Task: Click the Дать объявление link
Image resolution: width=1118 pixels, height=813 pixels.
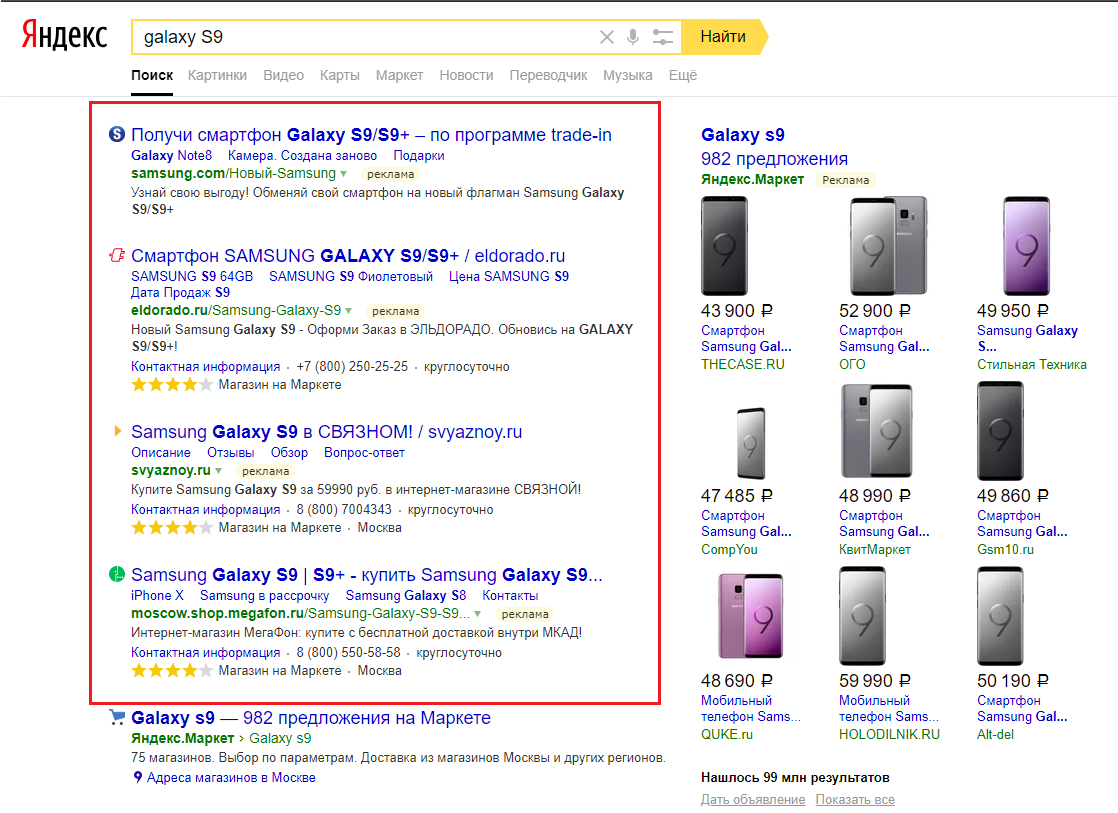Action: pyautogui.click(x=753, y=799)
